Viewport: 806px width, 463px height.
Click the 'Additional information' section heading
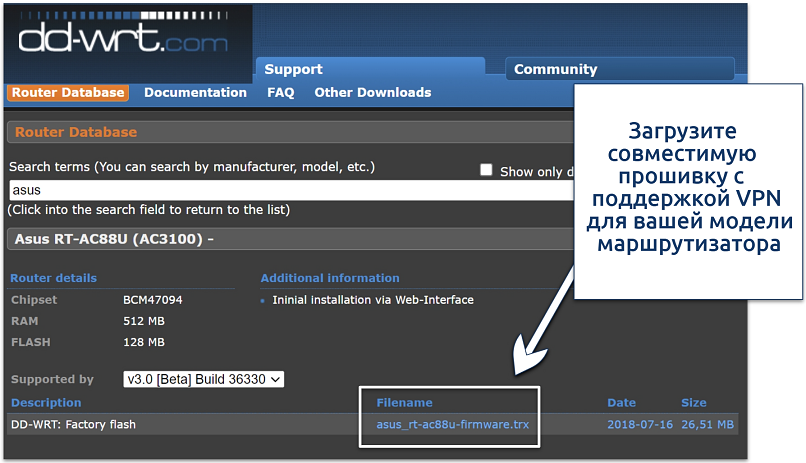[x=329, y=278]
